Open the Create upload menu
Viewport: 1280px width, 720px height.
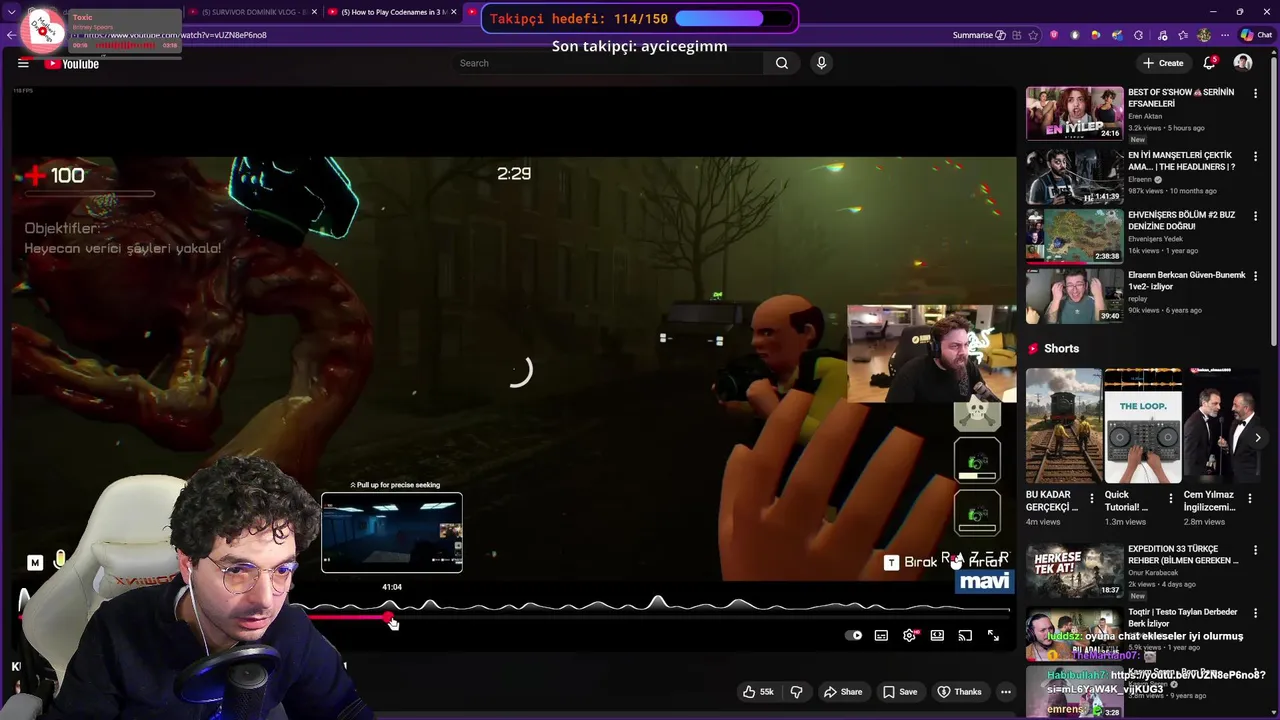[x=1163, y=63]
